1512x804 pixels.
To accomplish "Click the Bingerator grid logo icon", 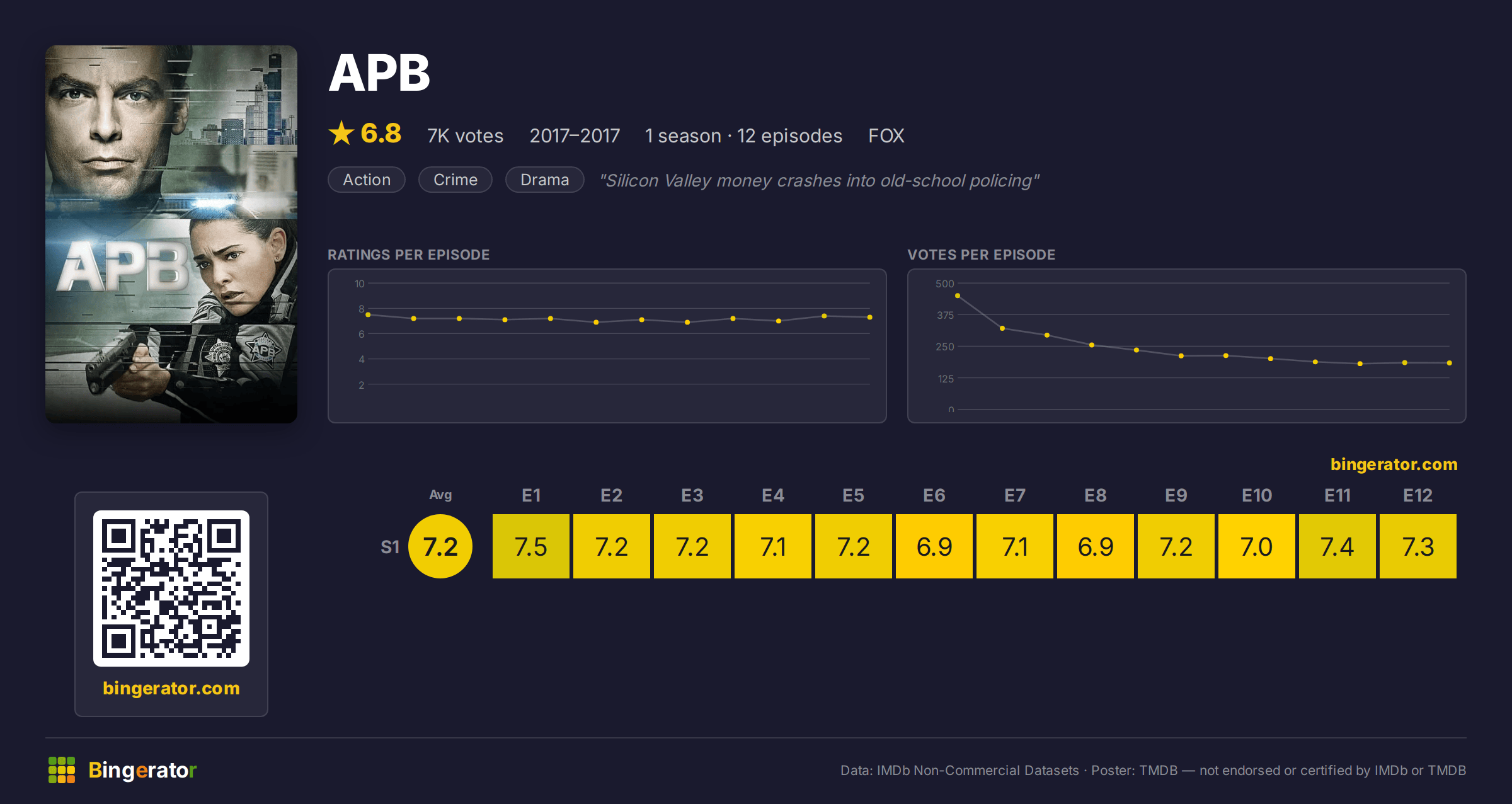I will coord(62,770).
